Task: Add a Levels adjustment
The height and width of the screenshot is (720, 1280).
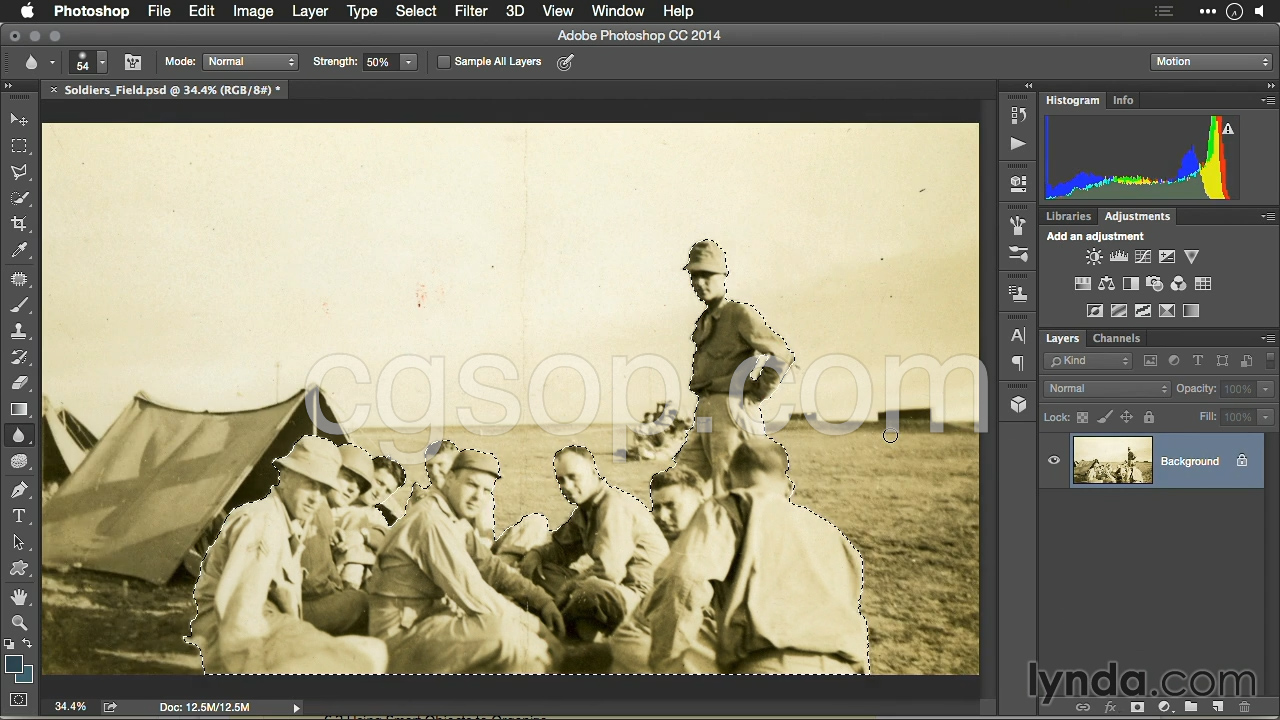Action: pos(1119,257)
